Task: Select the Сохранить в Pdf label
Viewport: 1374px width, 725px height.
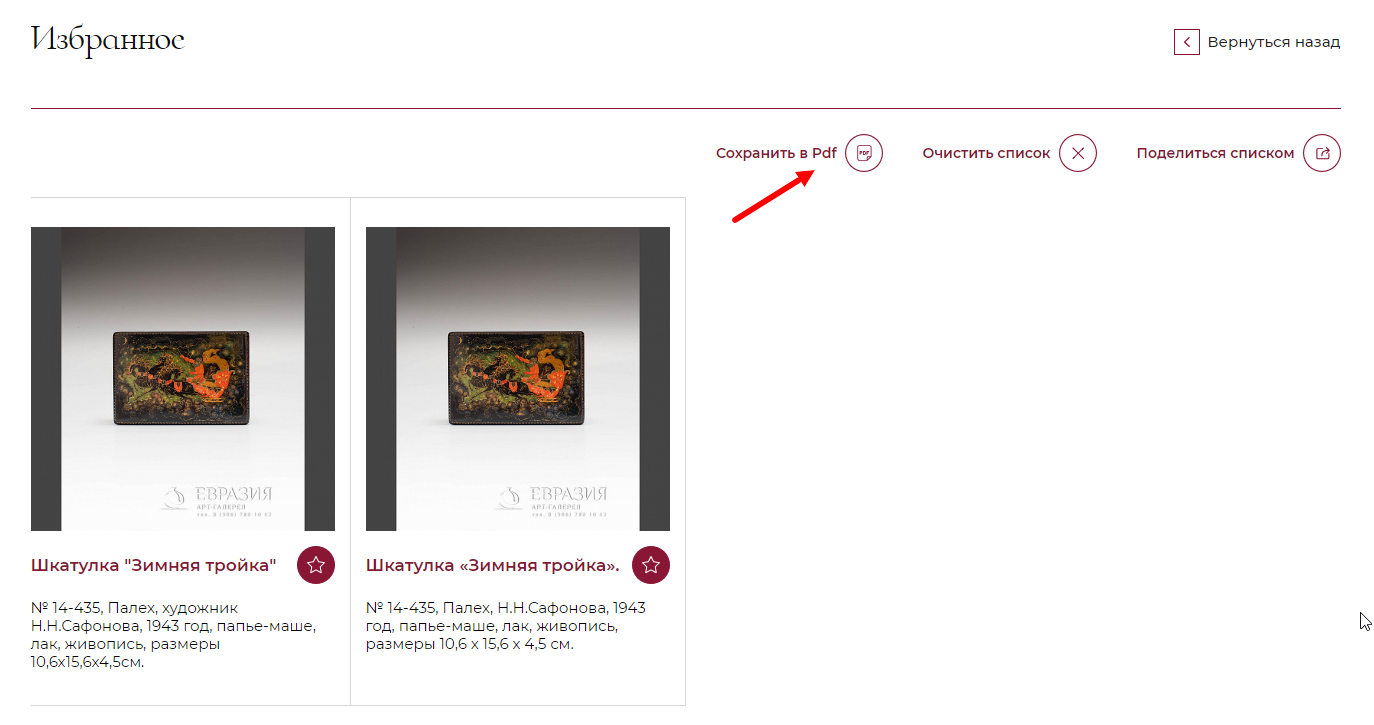Action: click(x=776, y=153)
